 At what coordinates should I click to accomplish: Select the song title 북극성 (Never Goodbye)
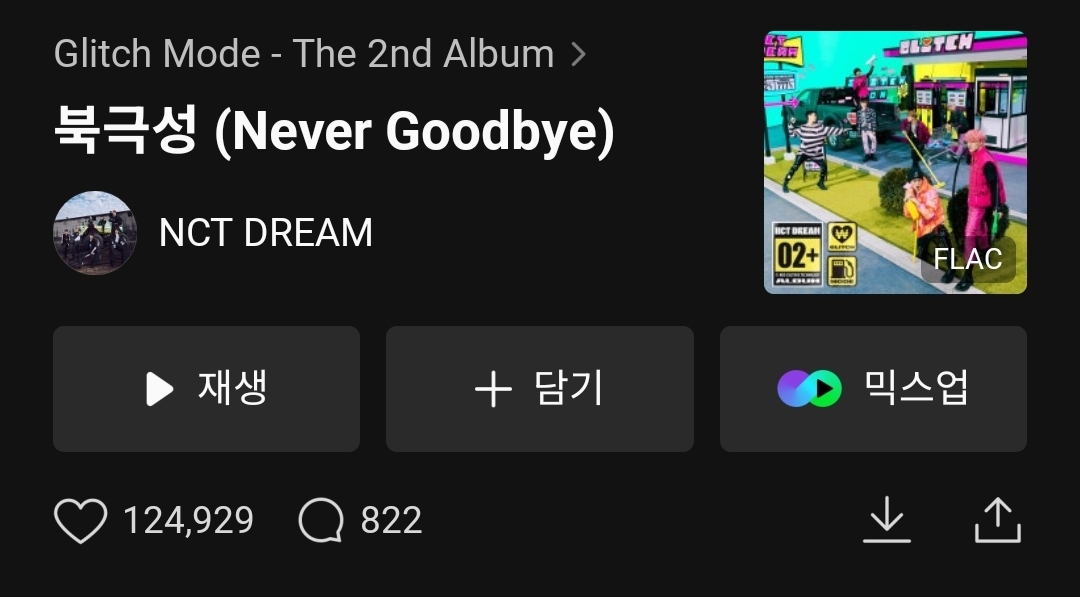coord(334,131)
